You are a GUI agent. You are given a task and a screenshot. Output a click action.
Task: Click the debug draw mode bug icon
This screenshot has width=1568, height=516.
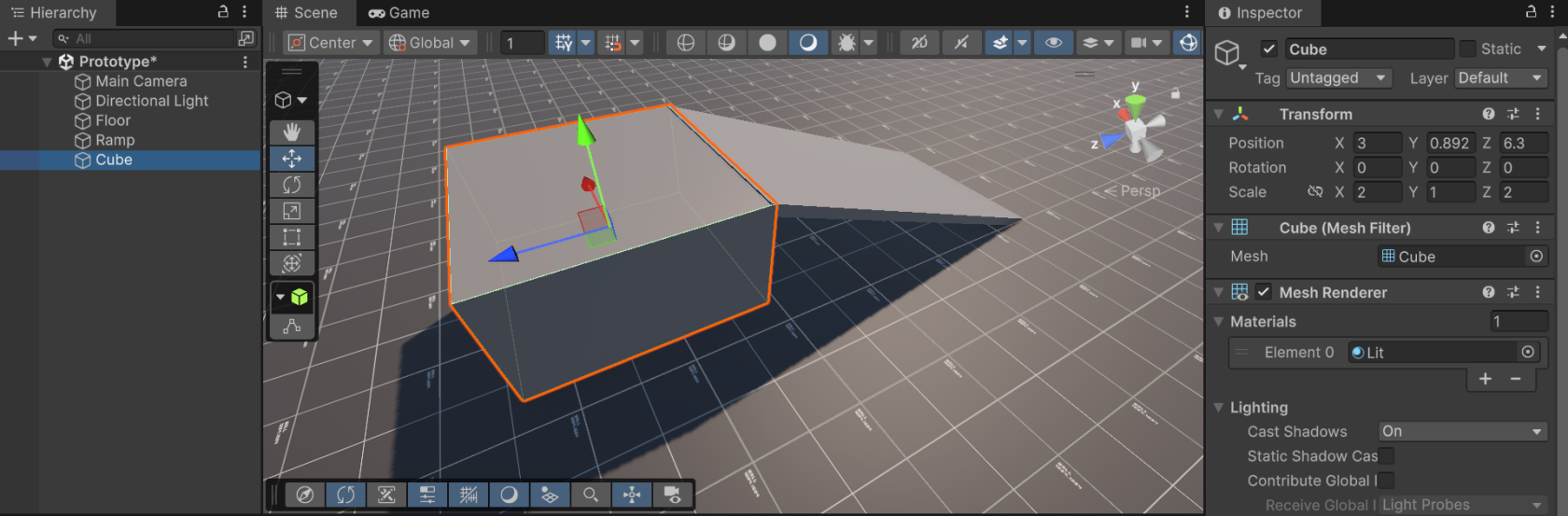click(847, 43)
